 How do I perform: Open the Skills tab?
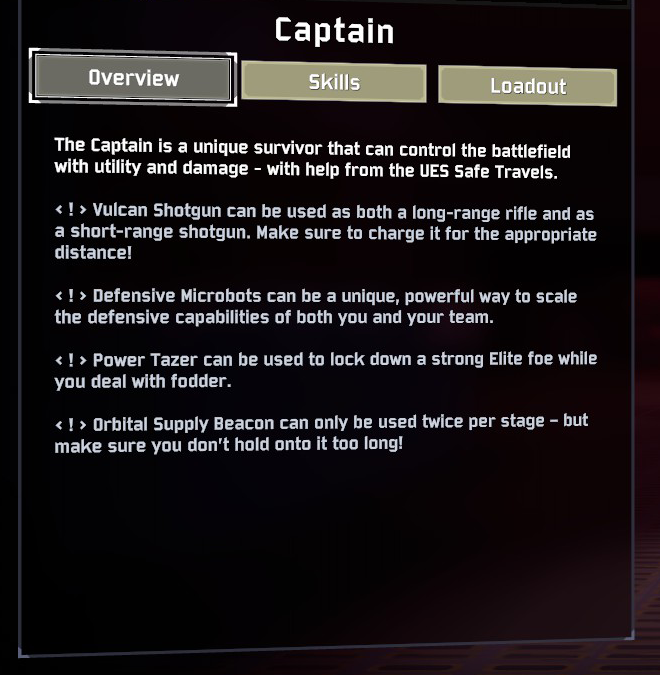point(334,83)
